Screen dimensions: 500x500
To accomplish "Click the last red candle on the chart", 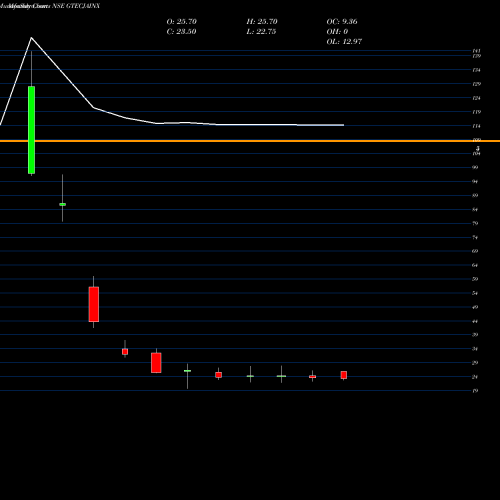I will pyautogui.click(x=344, y=375).
